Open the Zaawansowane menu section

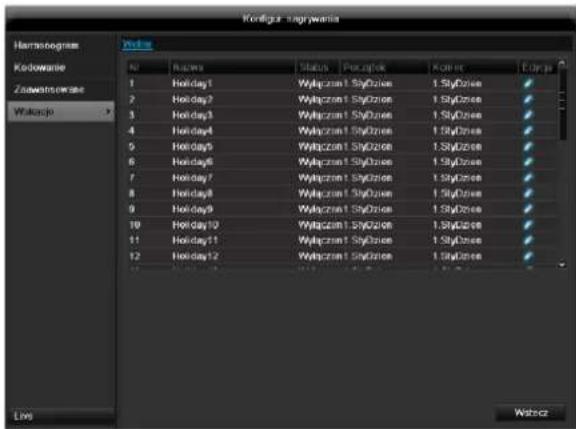(x=61, y=90)
